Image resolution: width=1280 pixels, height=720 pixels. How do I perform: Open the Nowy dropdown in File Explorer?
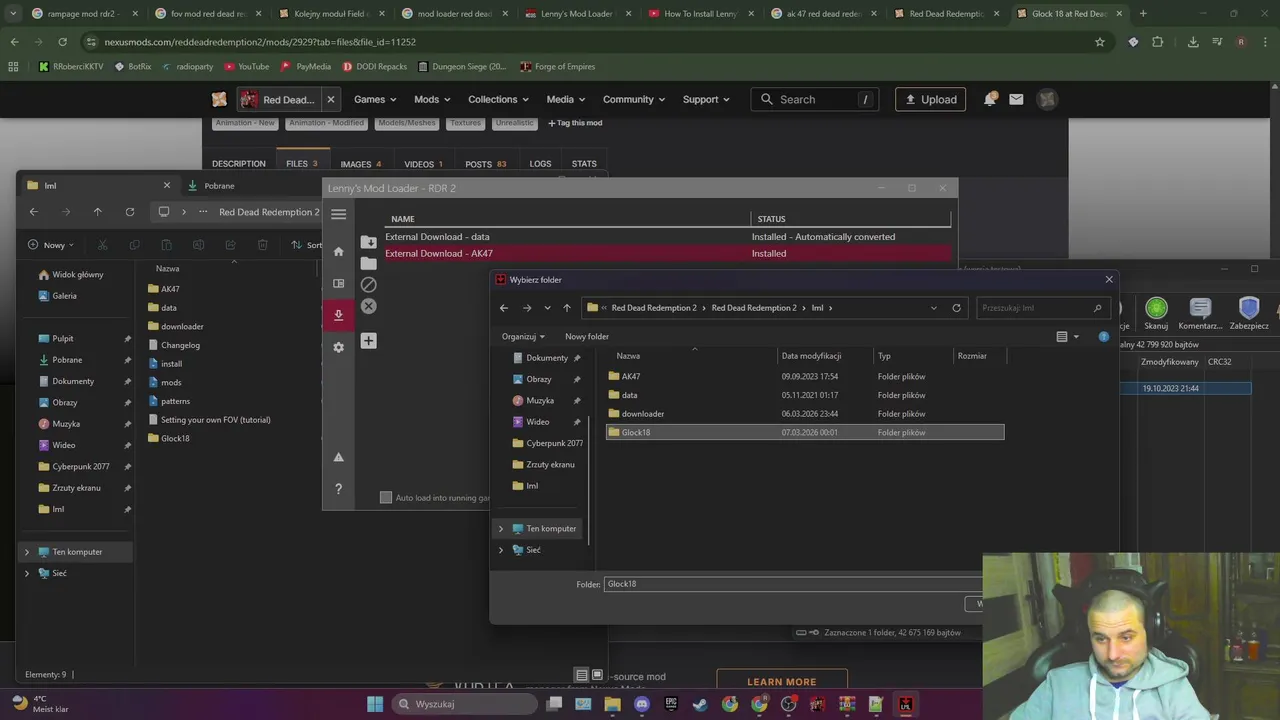click(x=52, y=245)
